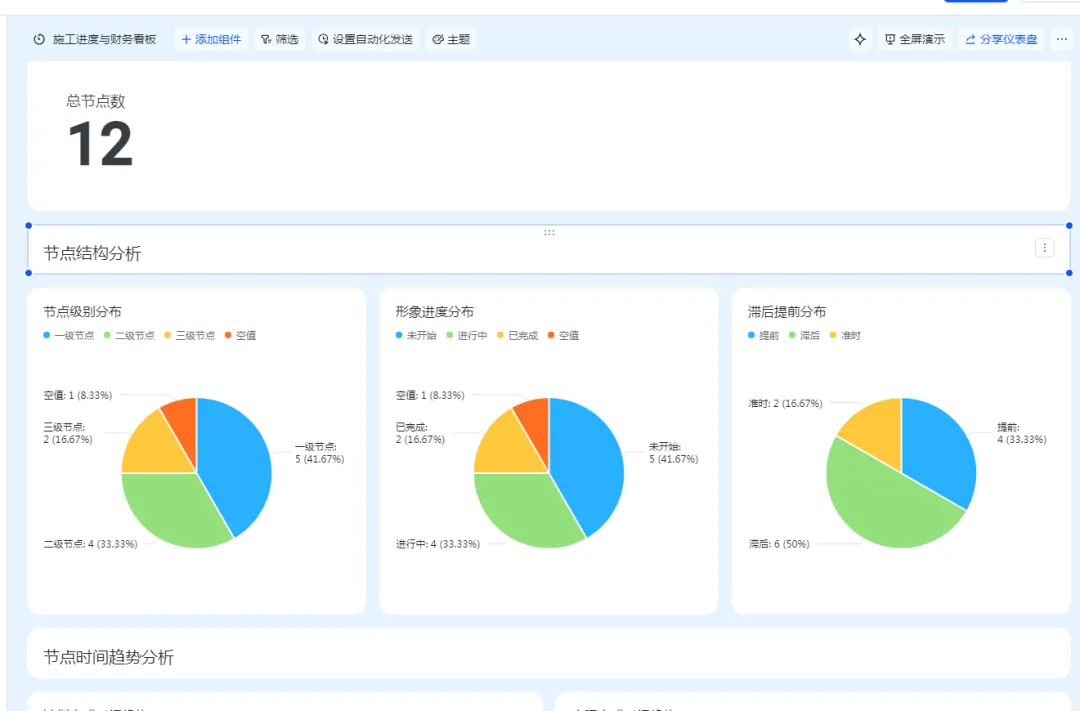This screenshot has height=711, width=1080.
Task: Toggle 滞后 legend item
Action: [804, 336]
